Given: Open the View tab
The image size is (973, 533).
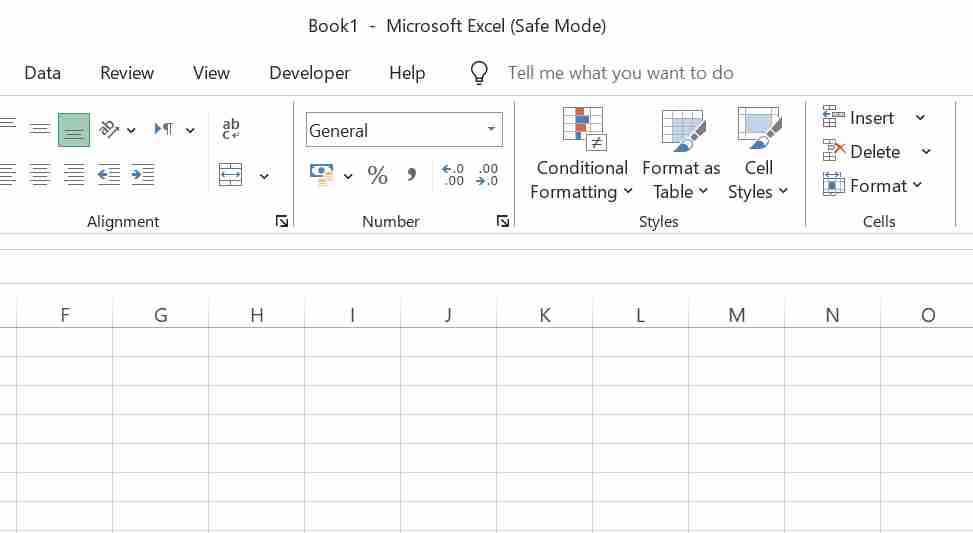Looking at the screenshot, I should 211,73.
